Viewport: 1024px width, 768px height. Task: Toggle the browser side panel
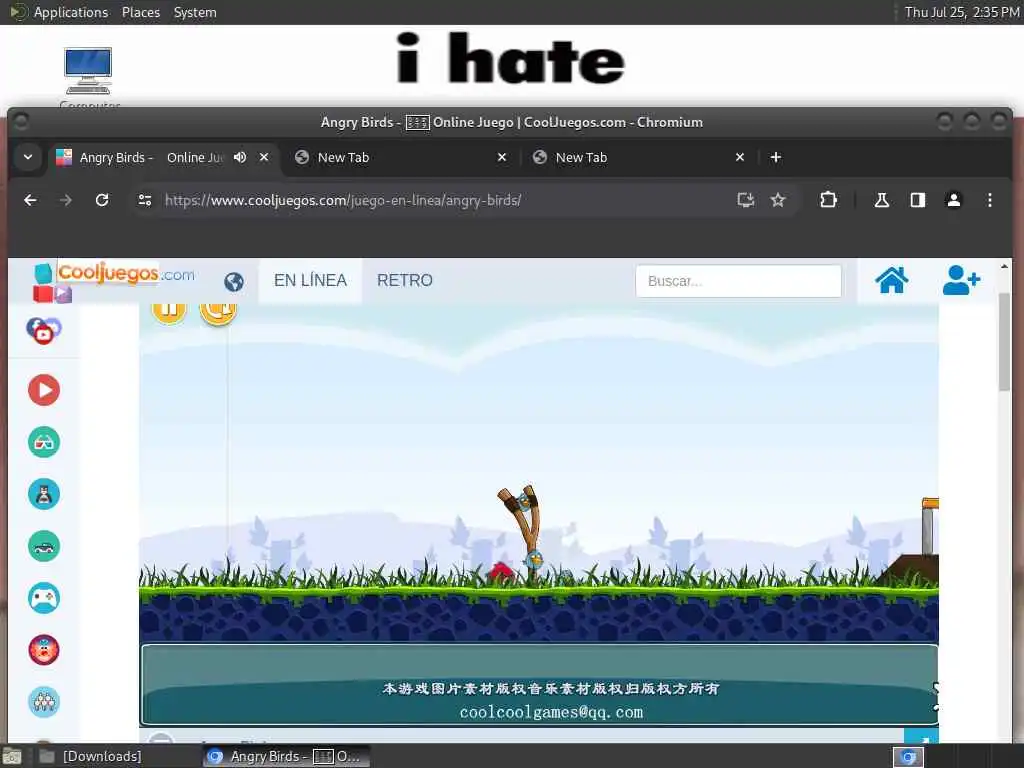pyautogui.click(x=918, y=200)
